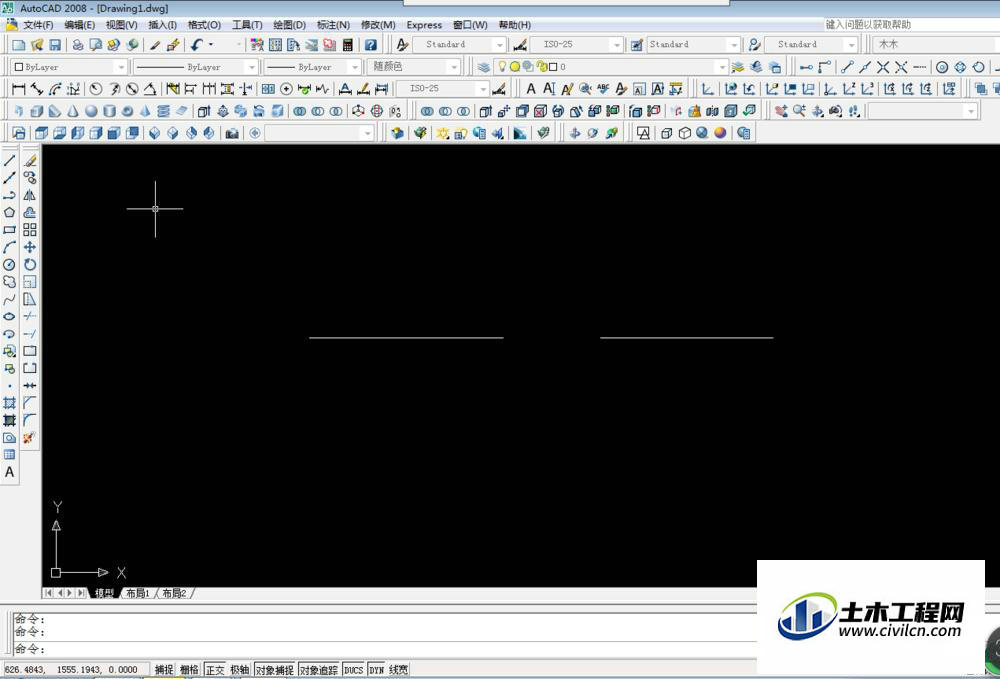Select the Hatch tool

(x=10, y=403)
